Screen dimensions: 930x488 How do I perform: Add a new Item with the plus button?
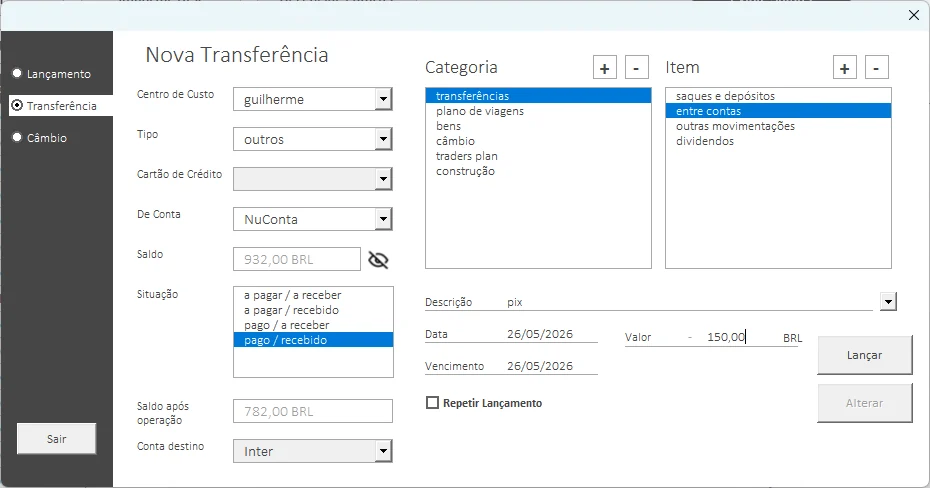click(845, 68)
